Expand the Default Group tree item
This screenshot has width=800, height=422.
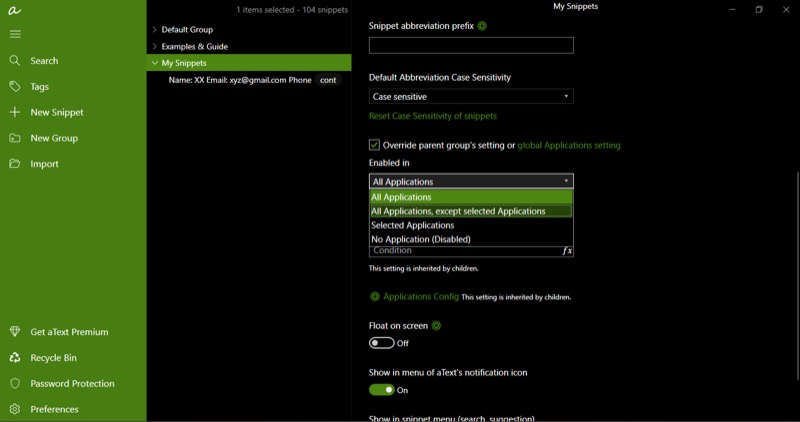pos(154,30)
